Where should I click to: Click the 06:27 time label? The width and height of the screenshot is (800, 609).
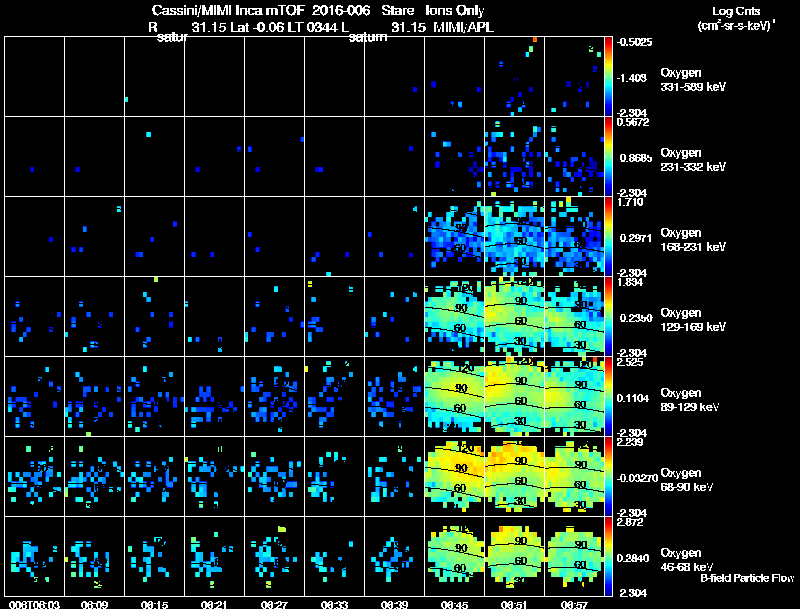[274, 604]
